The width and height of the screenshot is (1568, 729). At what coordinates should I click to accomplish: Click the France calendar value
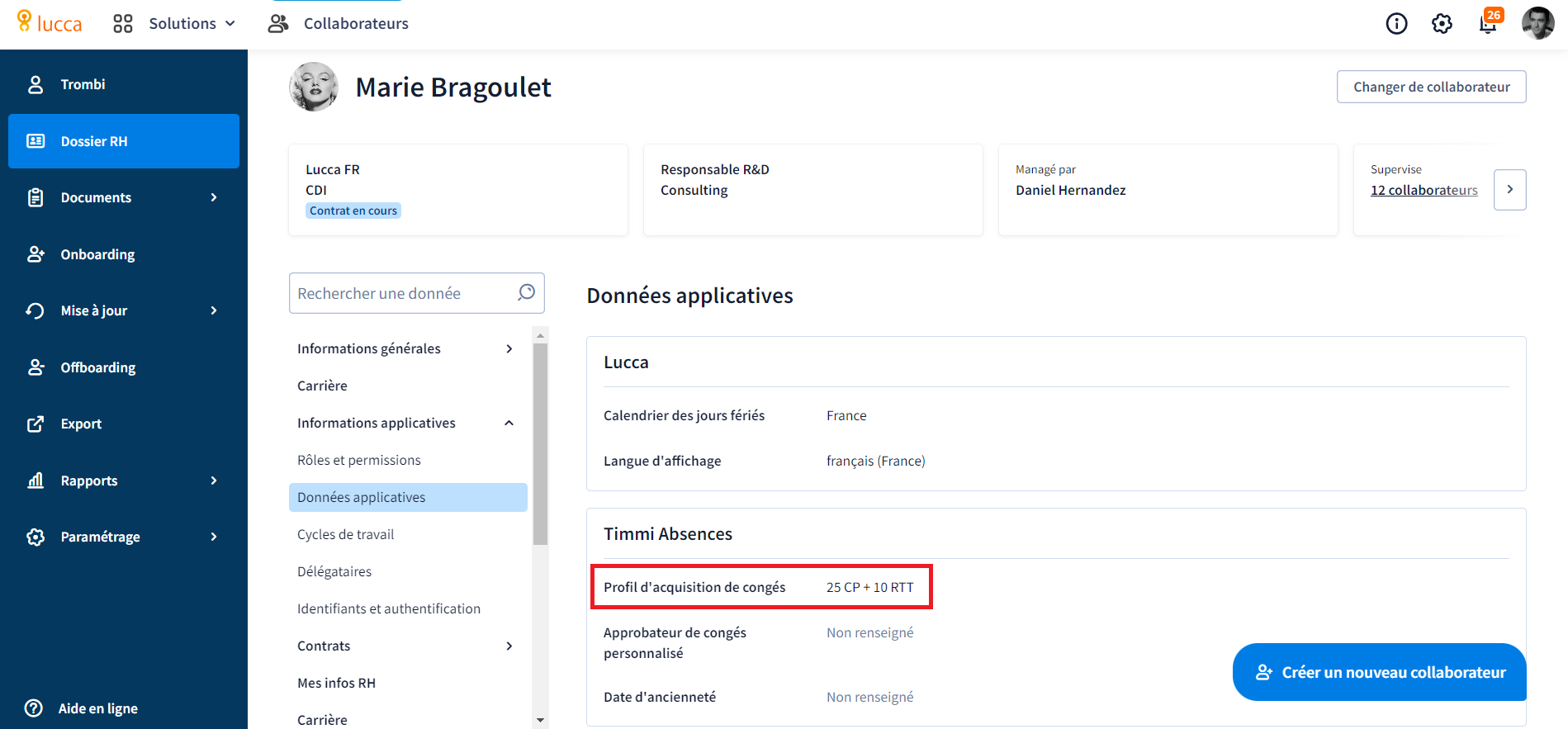click(x=846, y=415)
